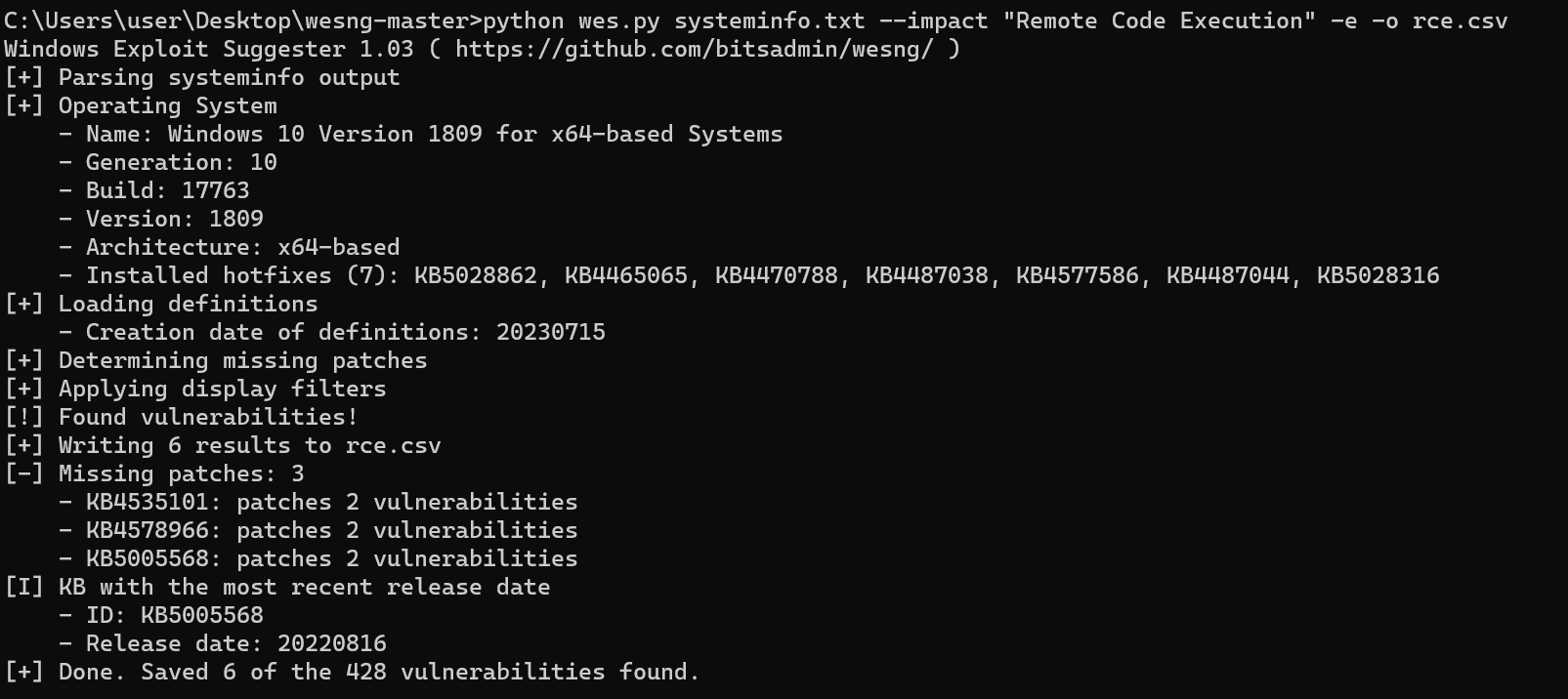
Task: Click the missing patch KB4578966 line
Action: click(332, 530)
